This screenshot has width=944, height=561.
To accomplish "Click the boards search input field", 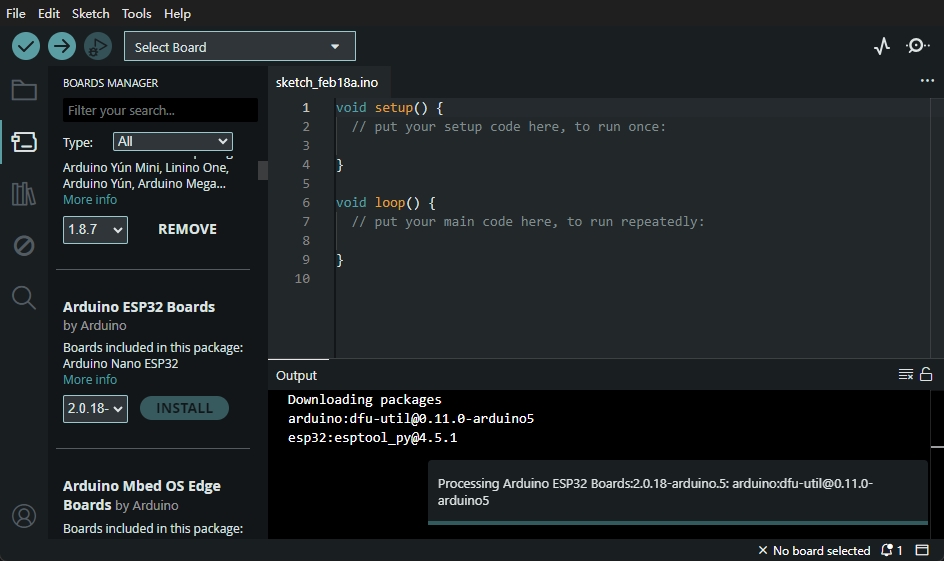I will pyautogui.click(x=160, y=111).
